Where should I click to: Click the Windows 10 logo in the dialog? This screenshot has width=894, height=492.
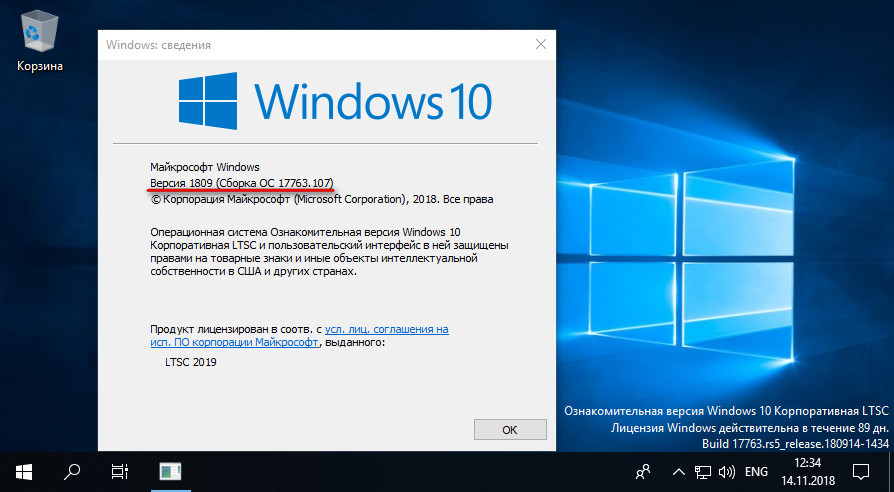click(335, 101)
